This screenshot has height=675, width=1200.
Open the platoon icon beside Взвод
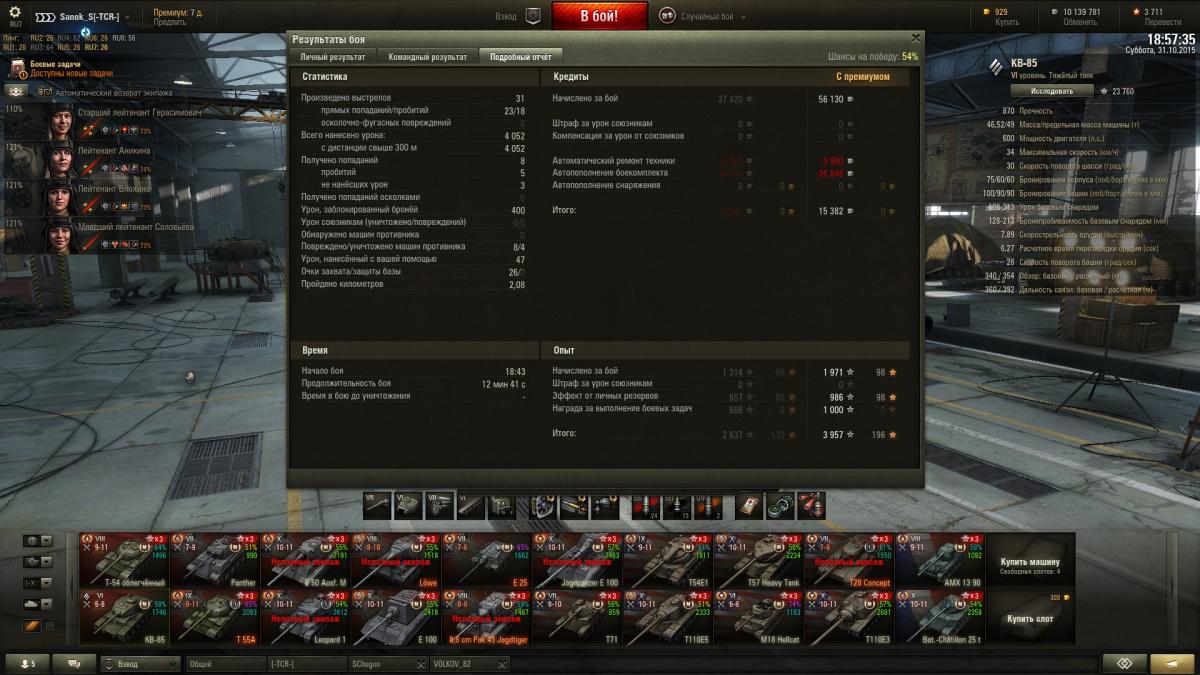(x=533, y=16)
